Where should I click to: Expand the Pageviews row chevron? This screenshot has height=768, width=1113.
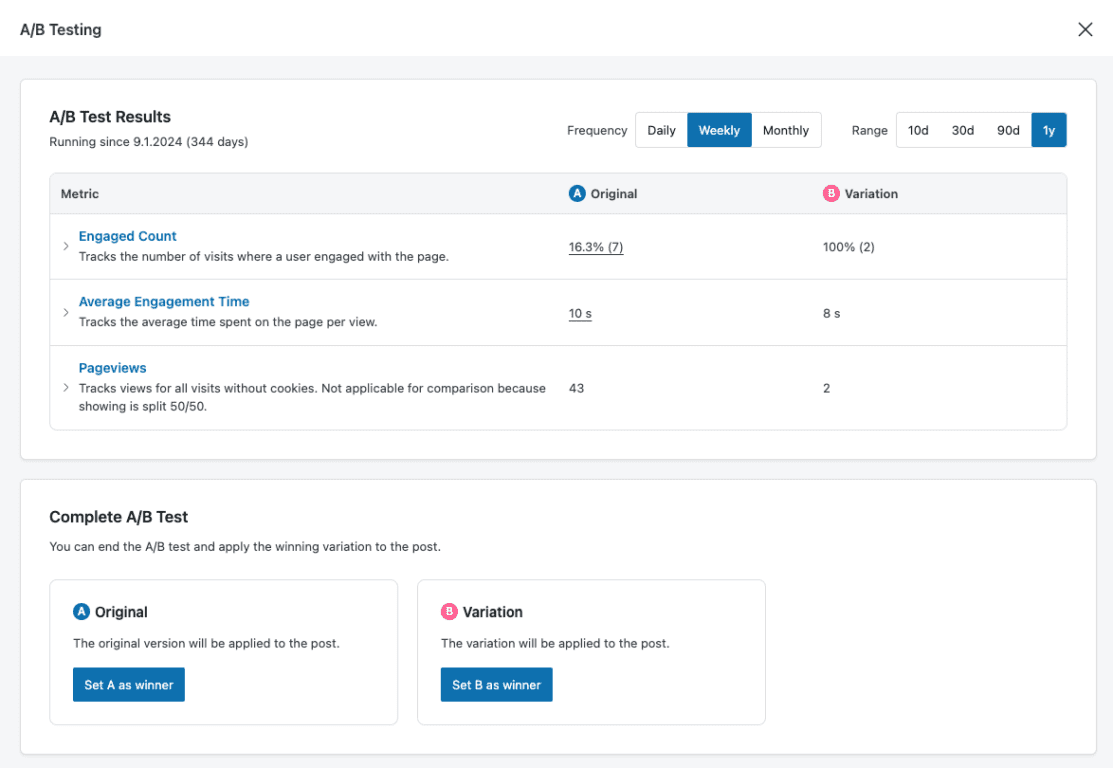[x=66, y=388]
